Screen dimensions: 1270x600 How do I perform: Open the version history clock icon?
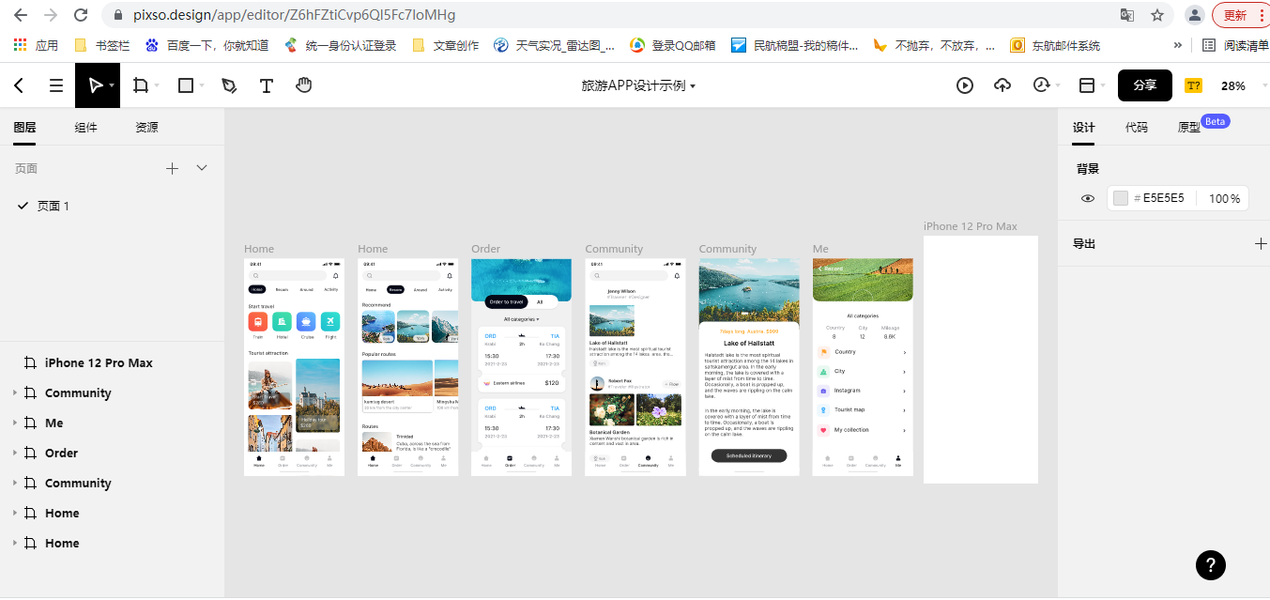[x=1041, y=86]
